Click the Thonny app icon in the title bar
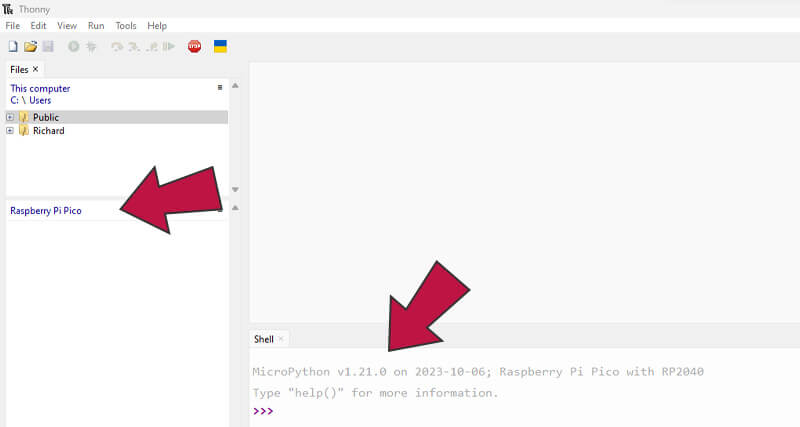Image resolution: width=800 pixels, height=427 pixels. [8, 9]
